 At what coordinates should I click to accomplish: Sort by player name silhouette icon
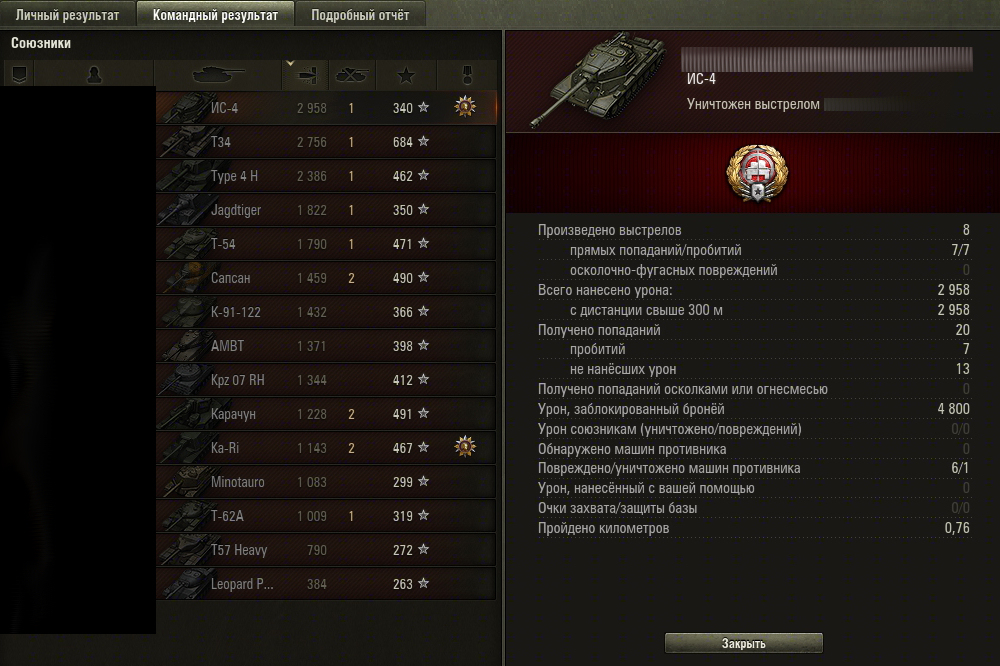(94, 75)
